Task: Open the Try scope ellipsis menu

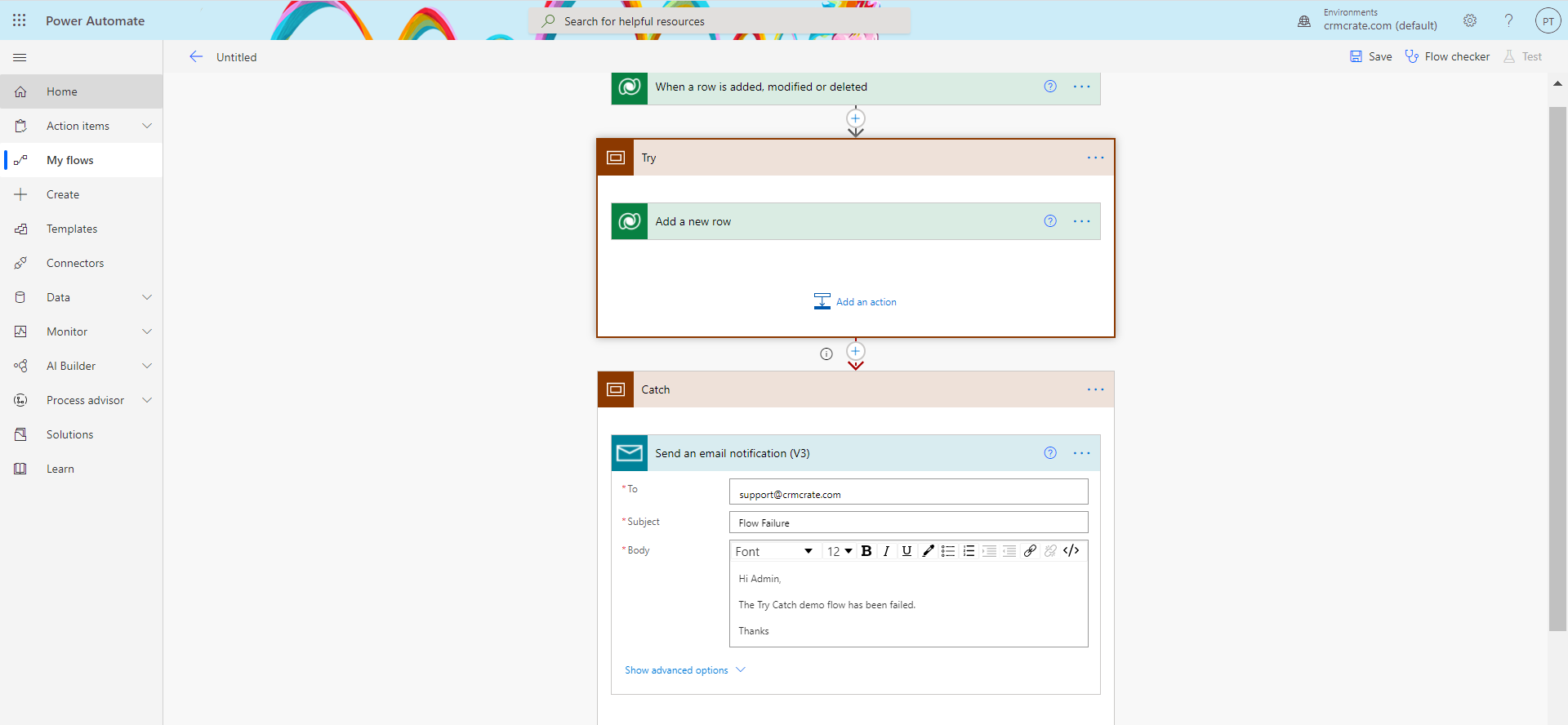Action: (x=1096, y=158)
